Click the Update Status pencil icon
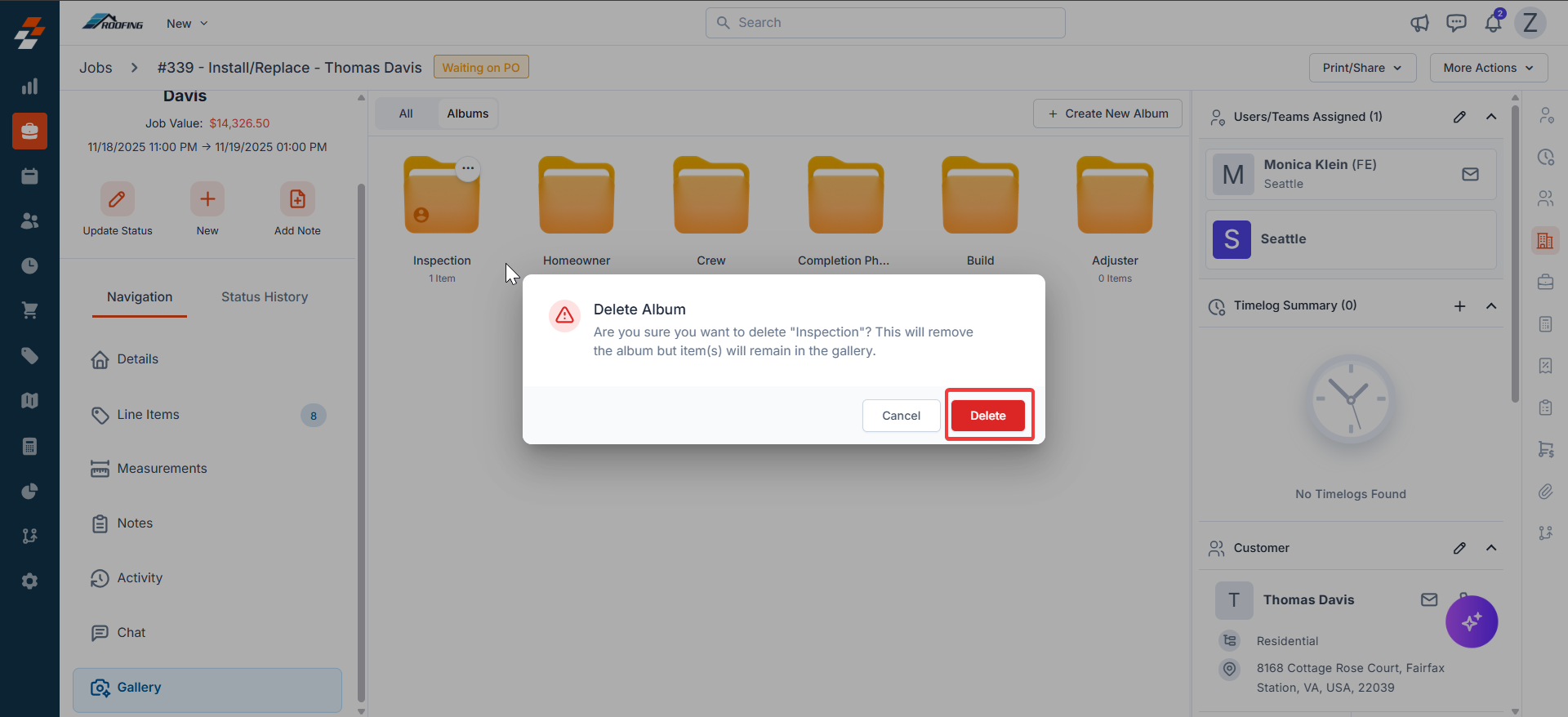The width and height of the screenshot is (1568, 717). pos(118,198)
